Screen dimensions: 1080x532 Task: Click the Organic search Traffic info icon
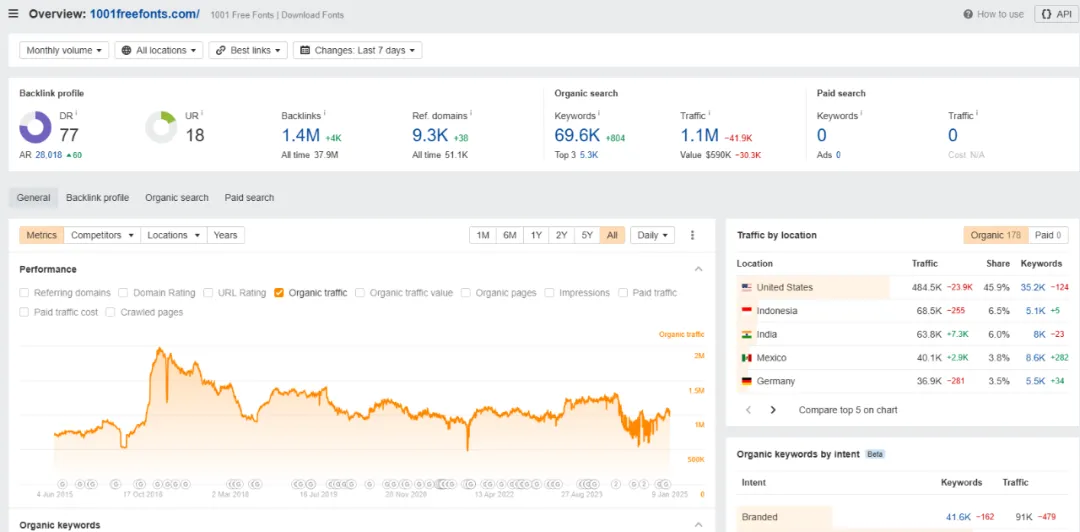(x=709, y=113)
